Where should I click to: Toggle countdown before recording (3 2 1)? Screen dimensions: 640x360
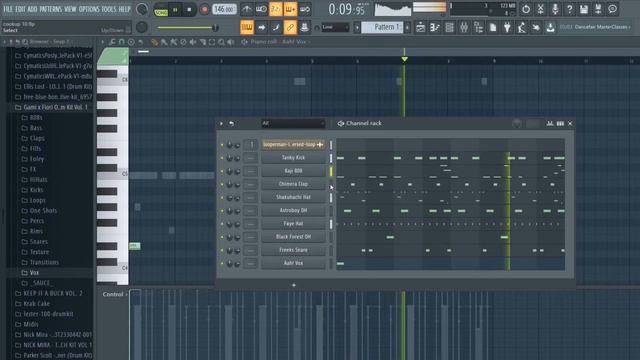[x=276, y=9]
